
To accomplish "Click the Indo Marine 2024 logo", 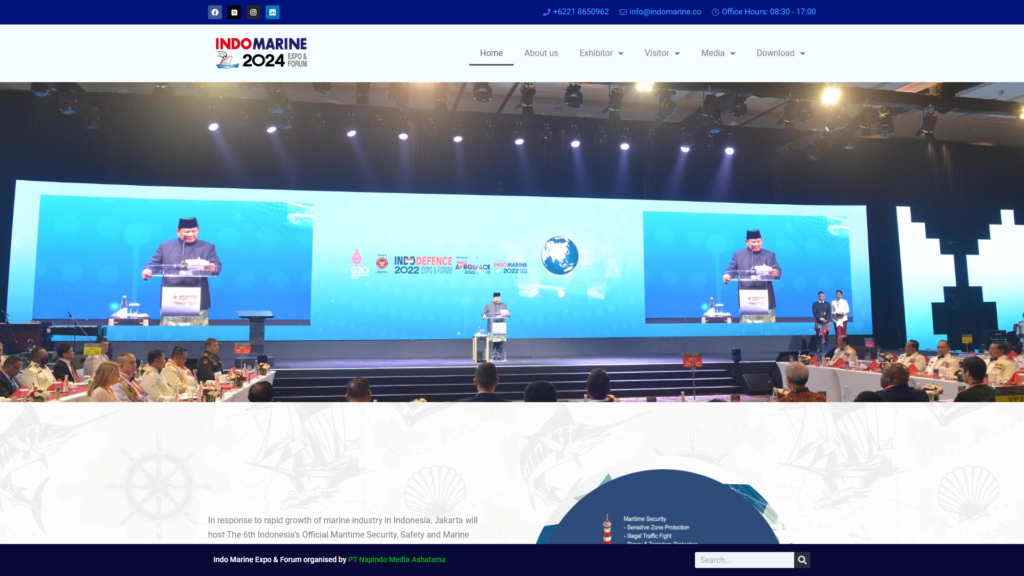I will click(261, 53).
